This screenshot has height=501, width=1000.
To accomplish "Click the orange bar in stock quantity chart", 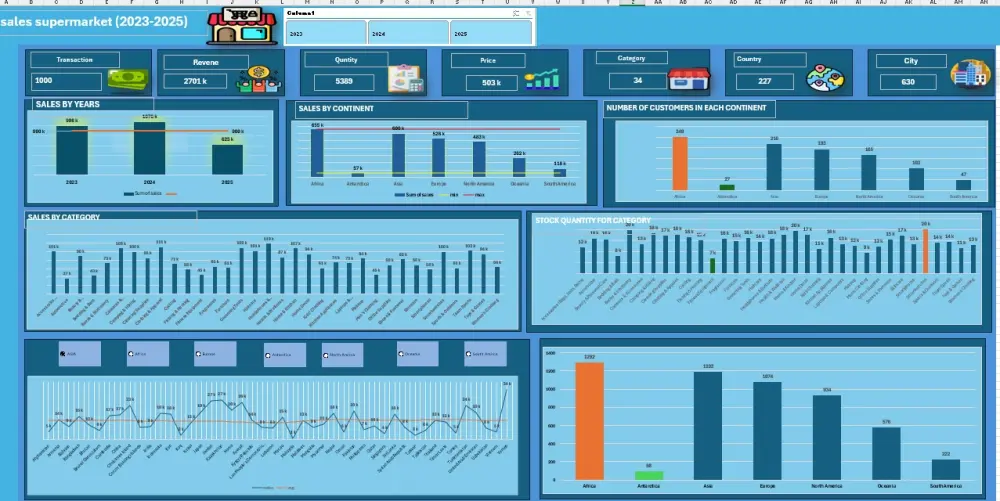I will [x=925, y=251].
